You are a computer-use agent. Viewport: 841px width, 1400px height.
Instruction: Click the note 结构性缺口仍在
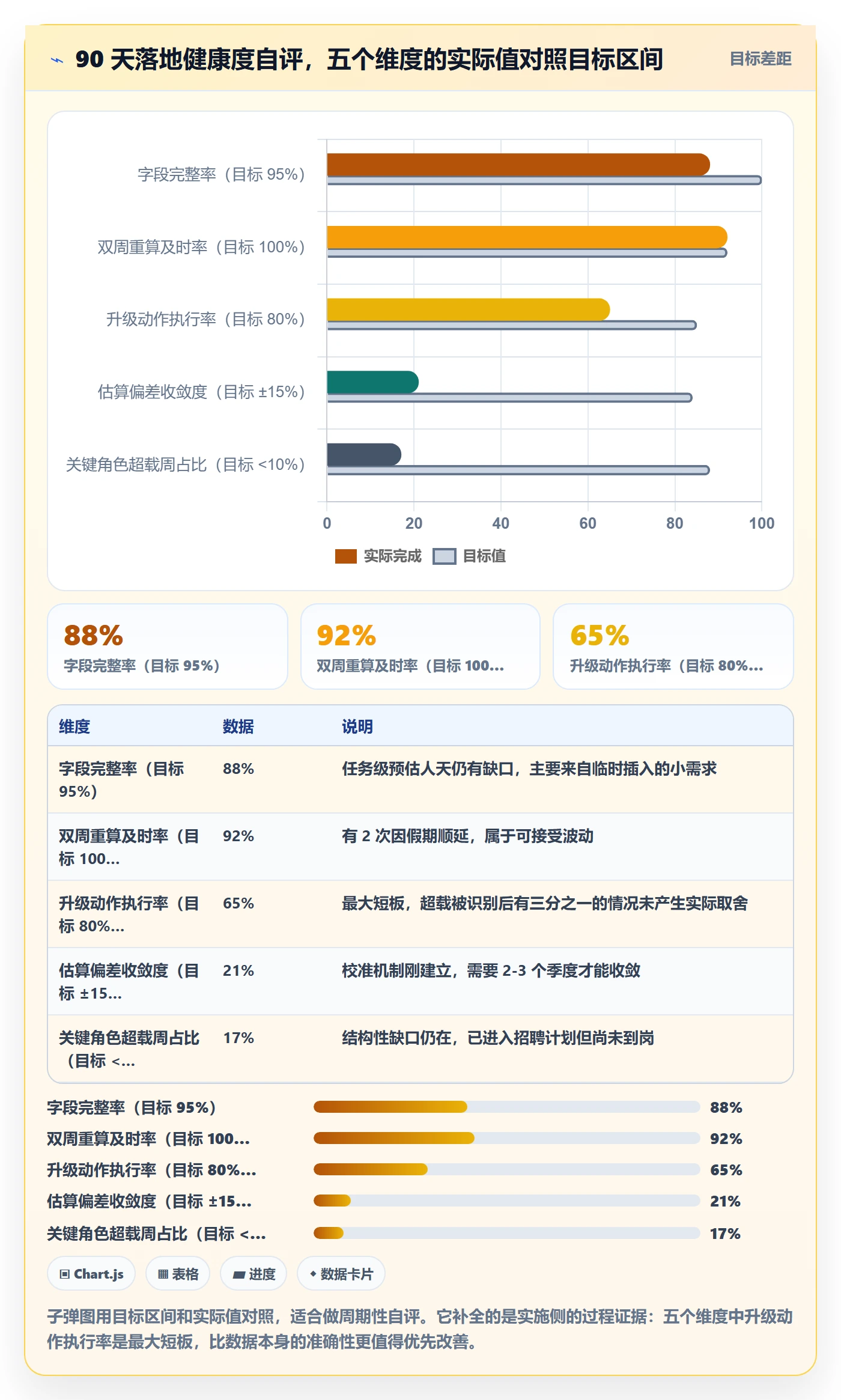(498, 1038)
